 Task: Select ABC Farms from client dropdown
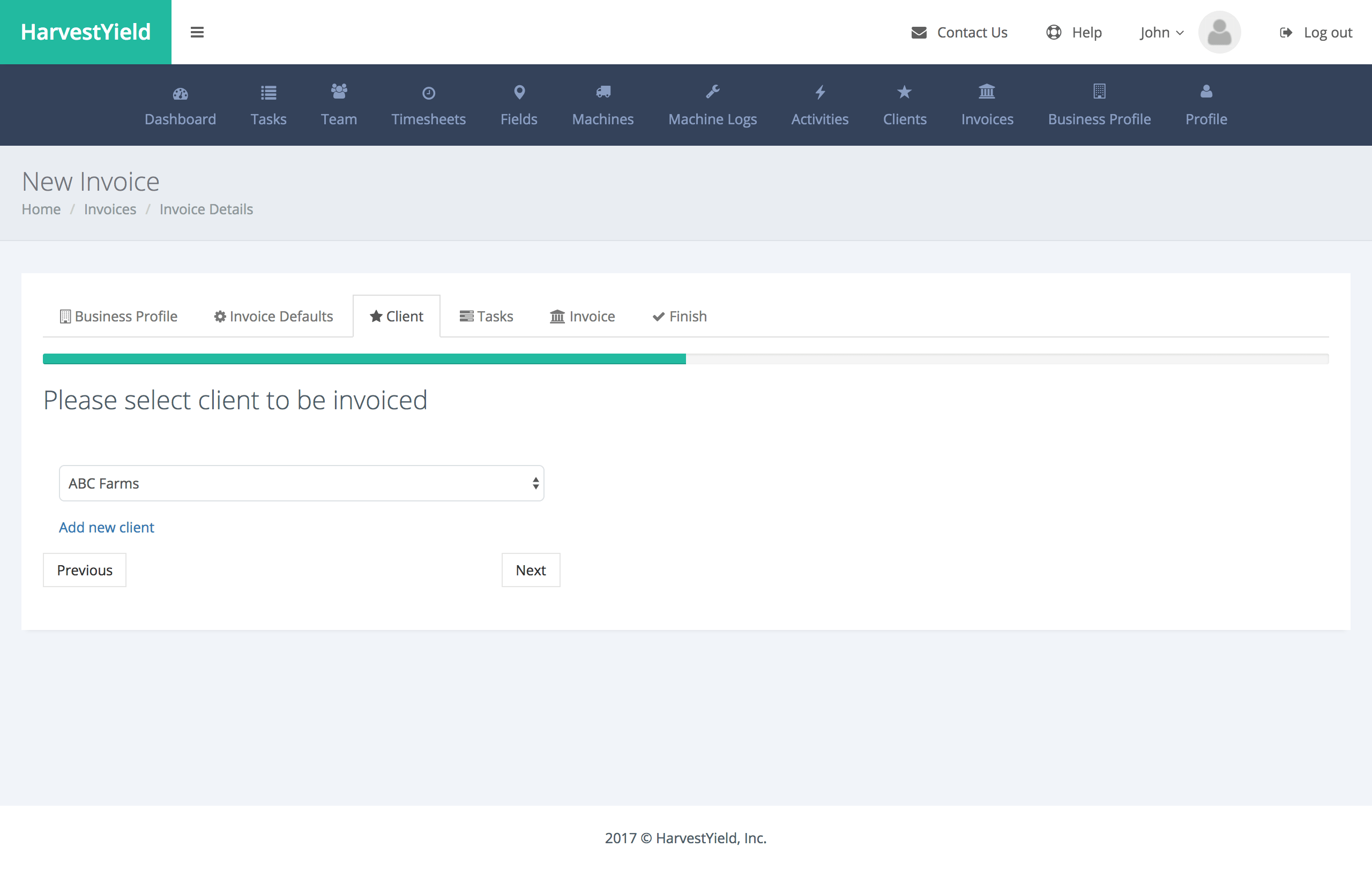click(300, 483)
